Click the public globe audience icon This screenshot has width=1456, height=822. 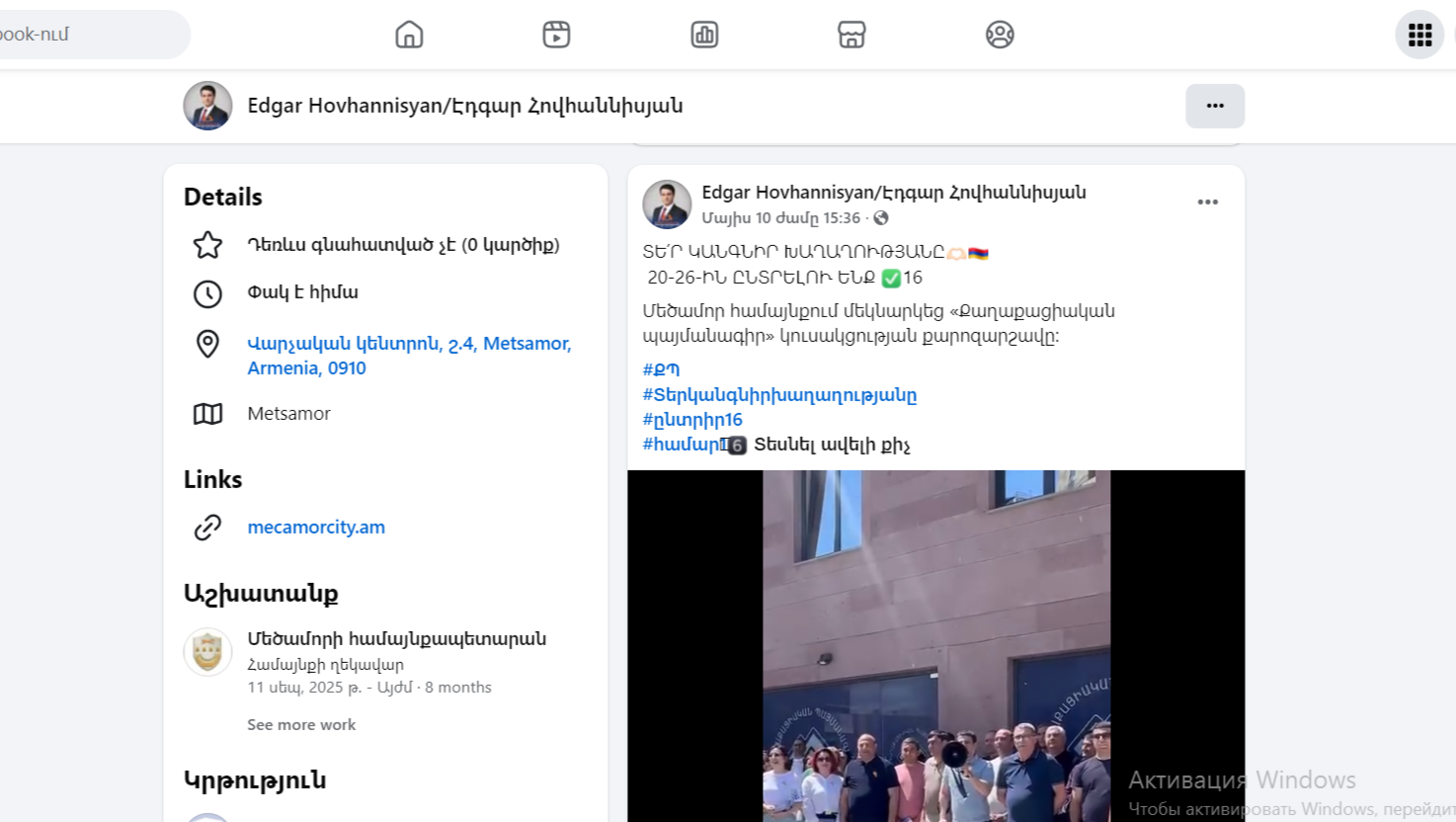pyautogui.click(x=881, y=217)
